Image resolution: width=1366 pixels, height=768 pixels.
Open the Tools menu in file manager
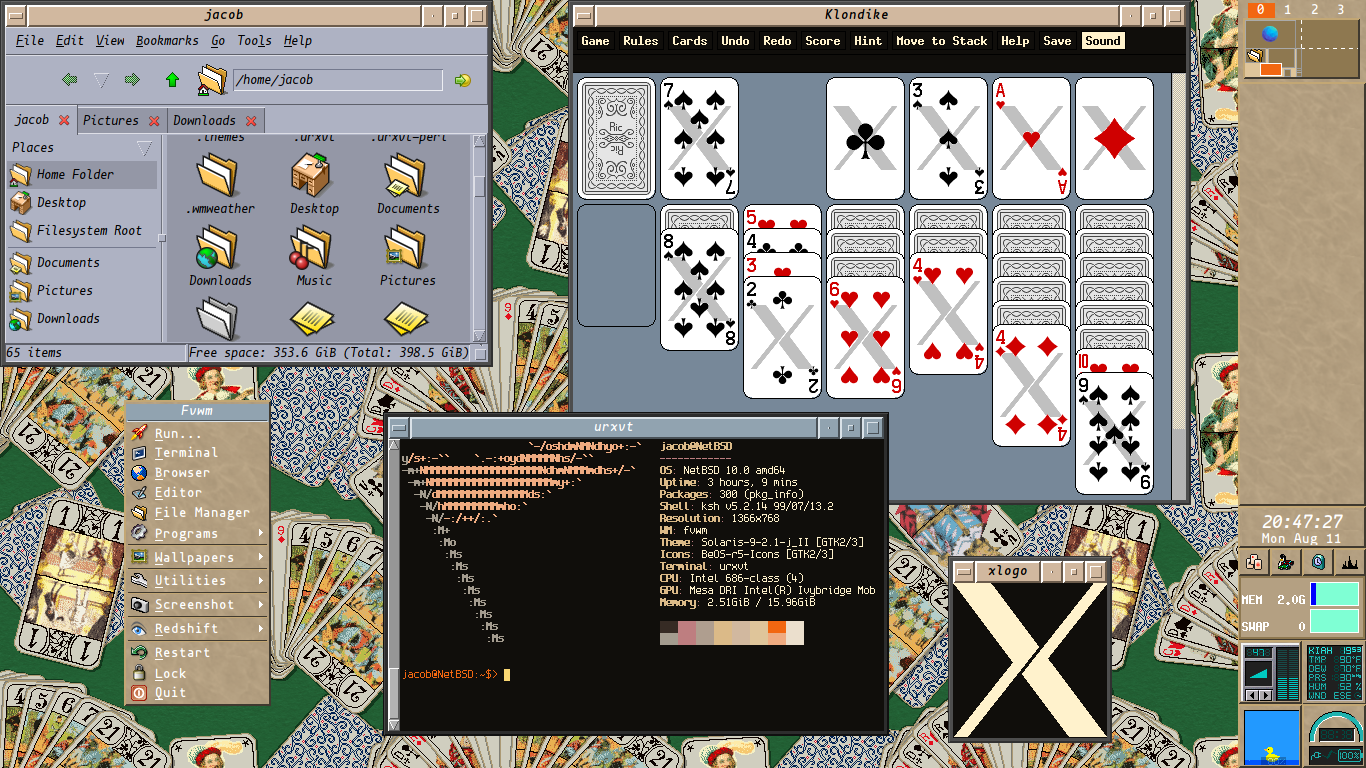click(x=254, y=41)
